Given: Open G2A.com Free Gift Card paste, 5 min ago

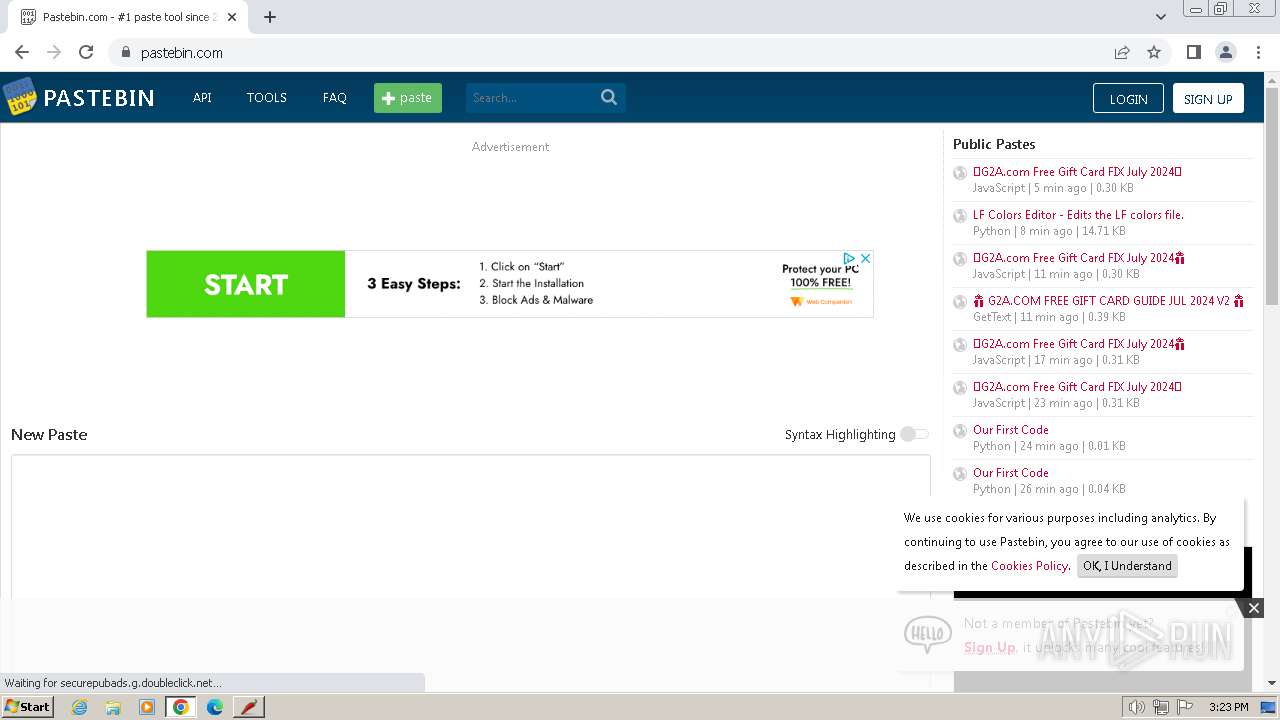Looking at the screenshot, I should pos(1077,172).
